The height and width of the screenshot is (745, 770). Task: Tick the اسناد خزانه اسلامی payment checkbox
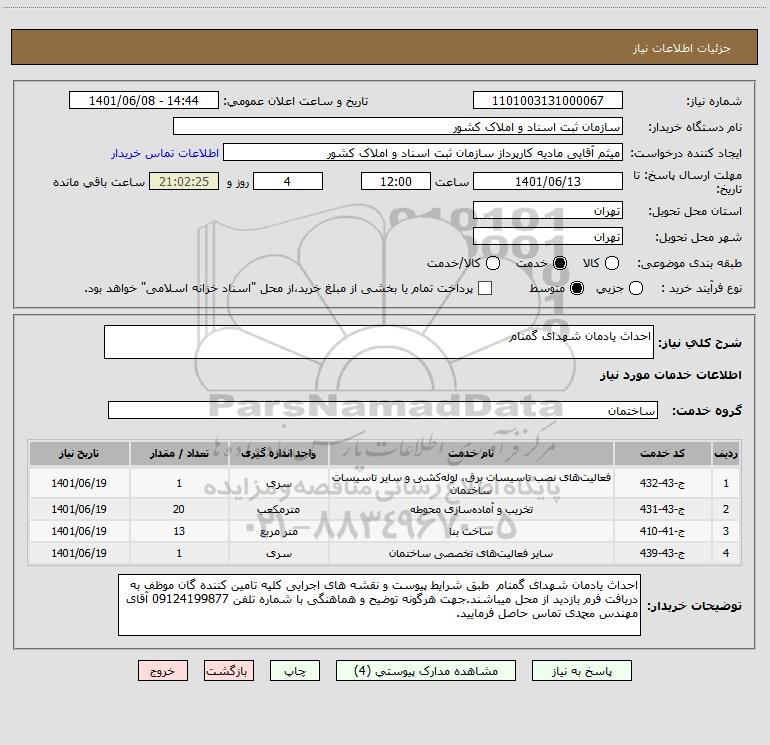(x=485, y=288)
